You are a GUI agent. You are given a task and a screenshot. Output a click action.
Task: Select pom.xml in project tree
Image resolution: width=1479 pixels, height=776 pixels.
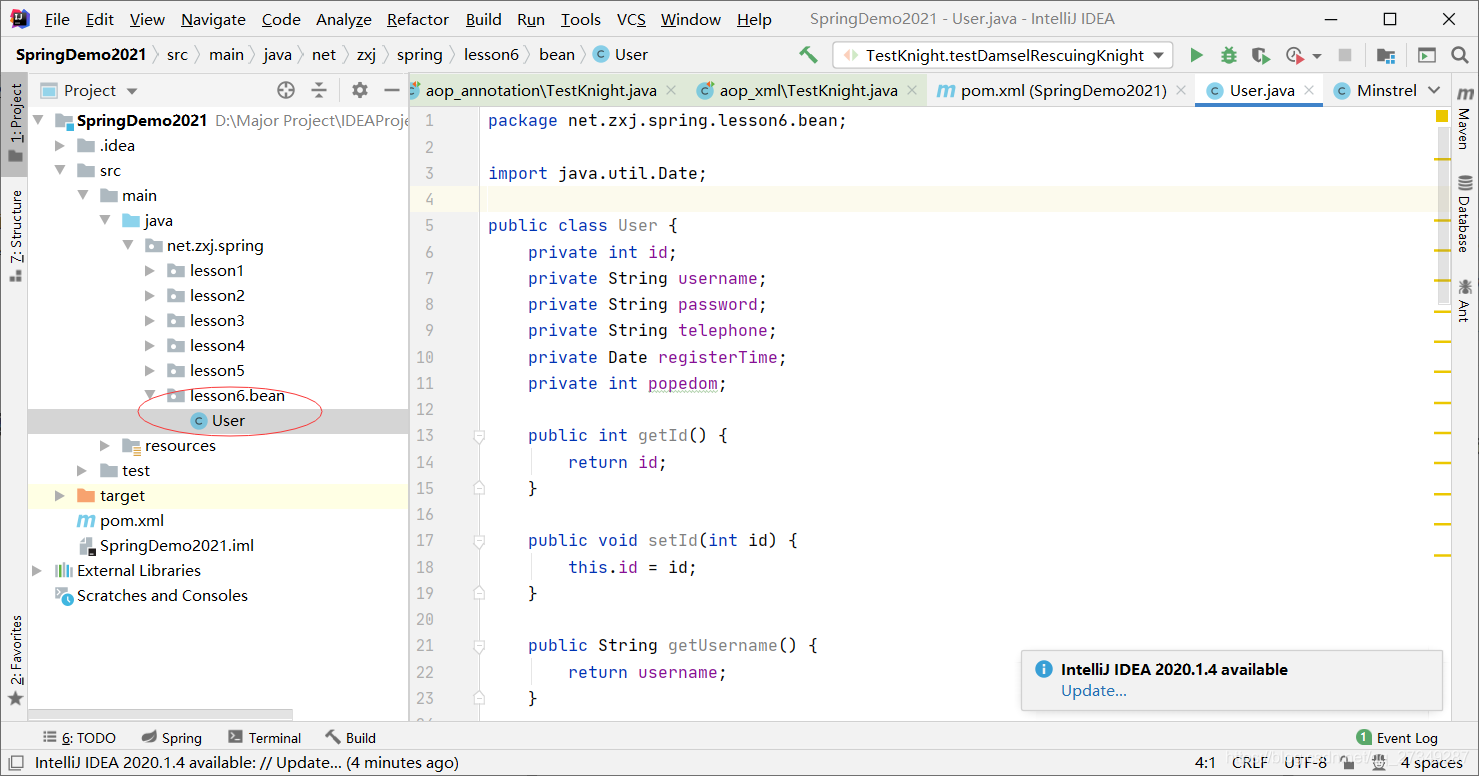(131, 520)
